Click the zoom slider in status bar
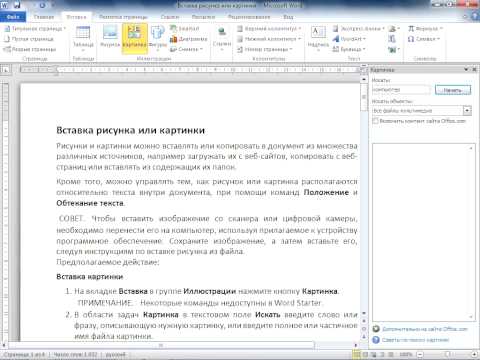The image size is (480, 360). 447,354
